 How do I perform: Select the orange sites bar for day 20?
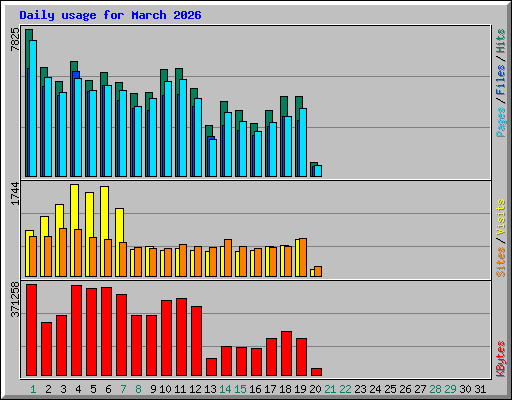point(318,271)
